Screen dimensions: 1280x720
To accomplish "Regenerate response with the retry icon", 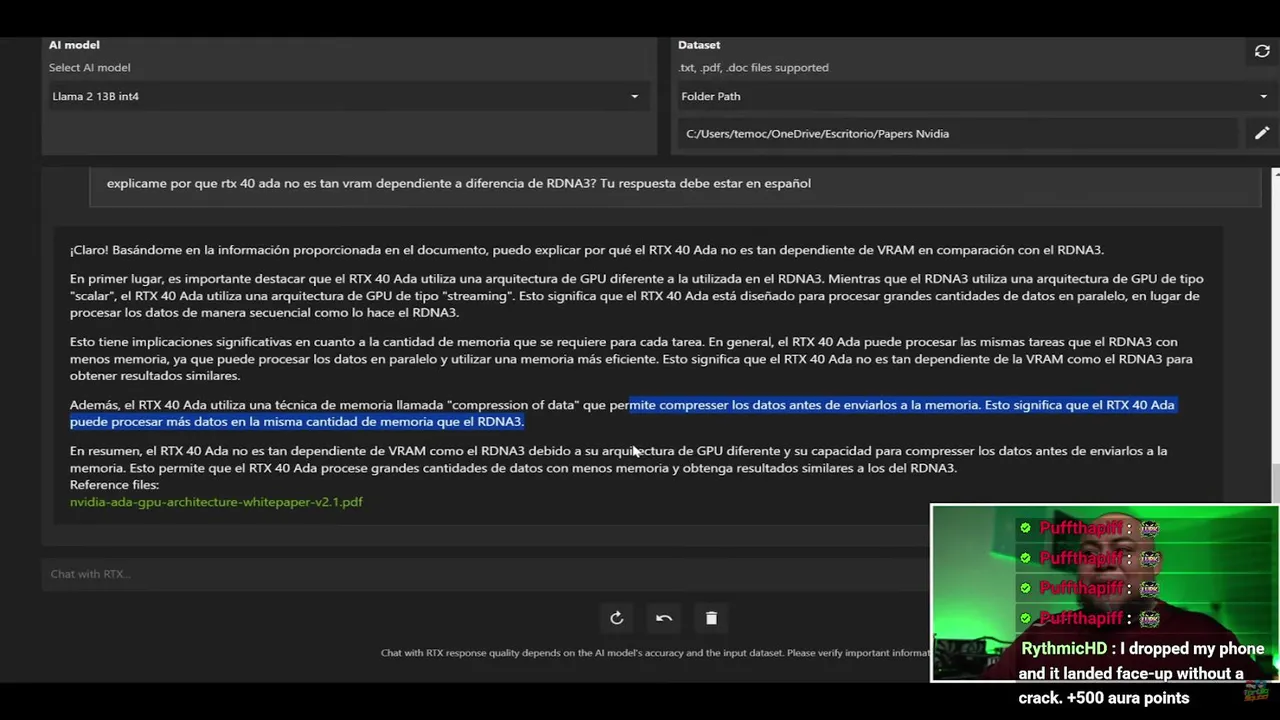I will [x=617, y=618].
